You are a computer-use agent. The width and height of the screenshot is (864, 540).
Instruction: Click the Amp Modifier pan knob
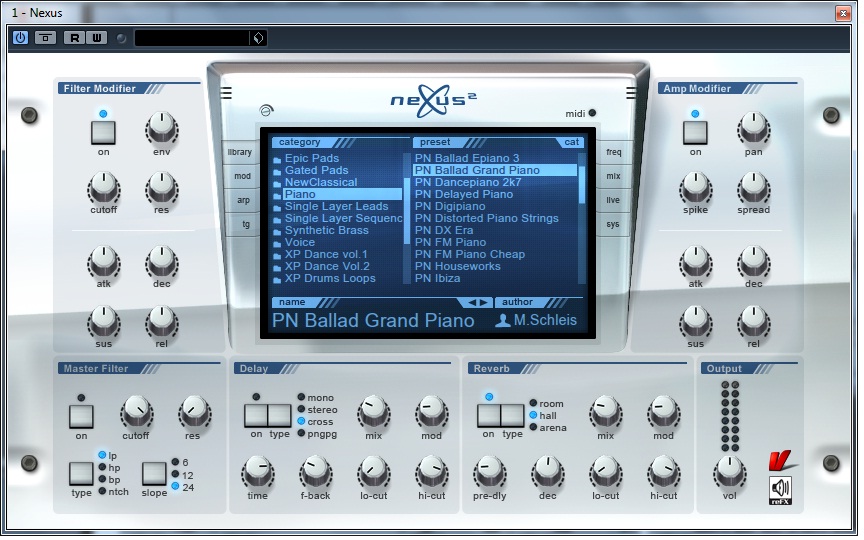(753, 129)
